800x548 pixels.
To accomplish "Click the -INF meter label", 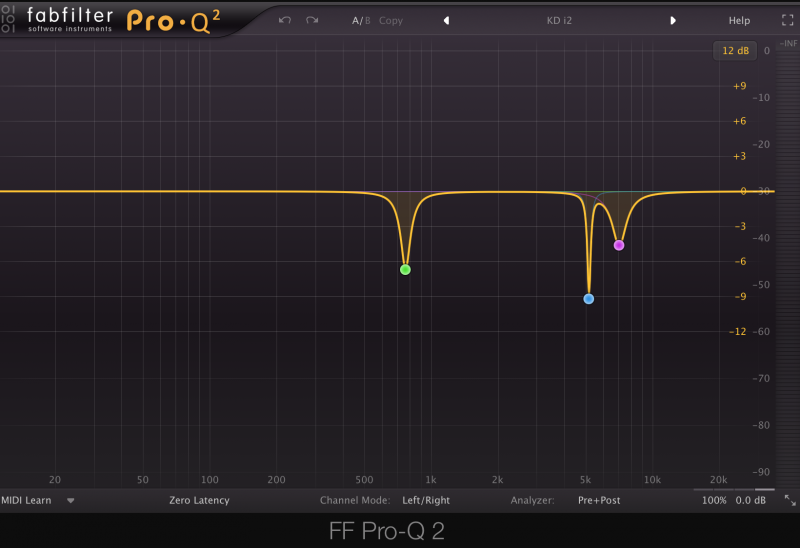I will 788,43.
